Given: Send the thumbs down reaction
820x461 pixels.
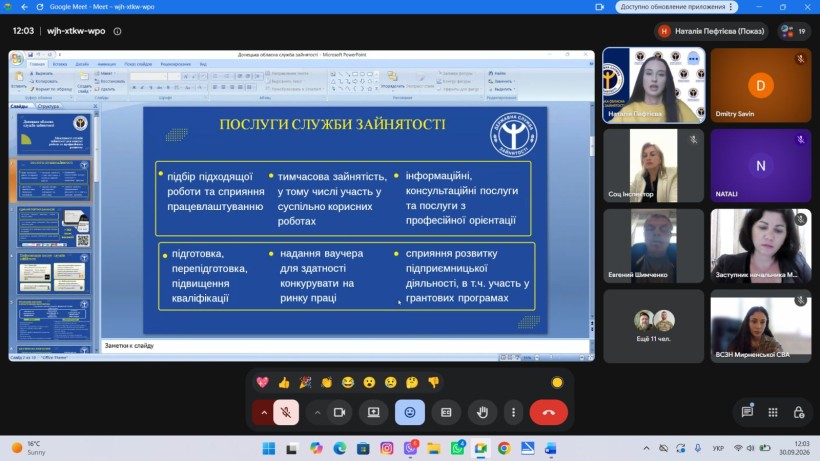Looking at the screenshot, I should point(434,383).
